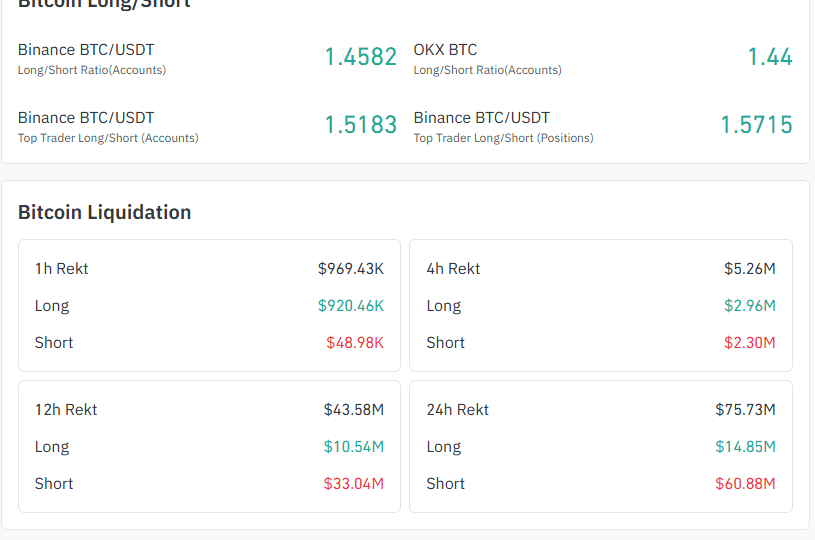This screenshot has width=815, height=540.
Task: Click the Long label in 1h Rekt card
Action: 52,306
